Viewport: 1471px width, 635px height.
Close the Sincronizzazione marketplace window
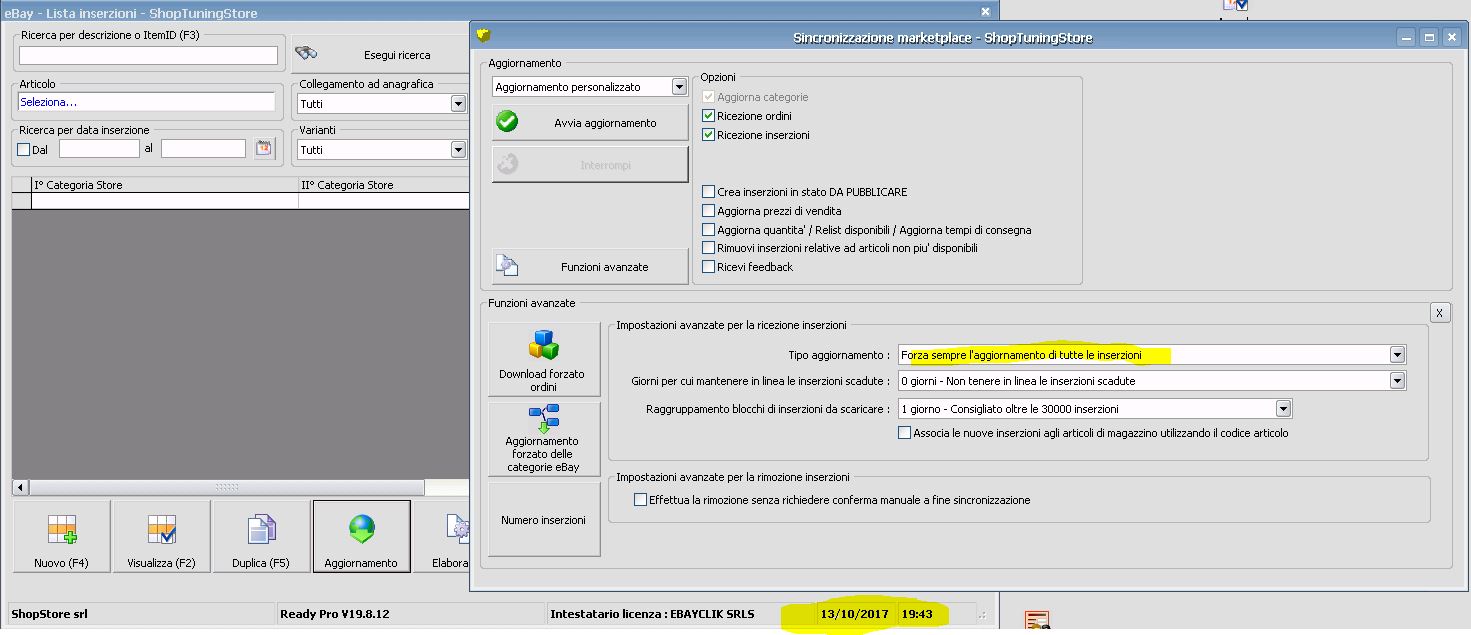pyautogui.click(x=1450, y=37)
